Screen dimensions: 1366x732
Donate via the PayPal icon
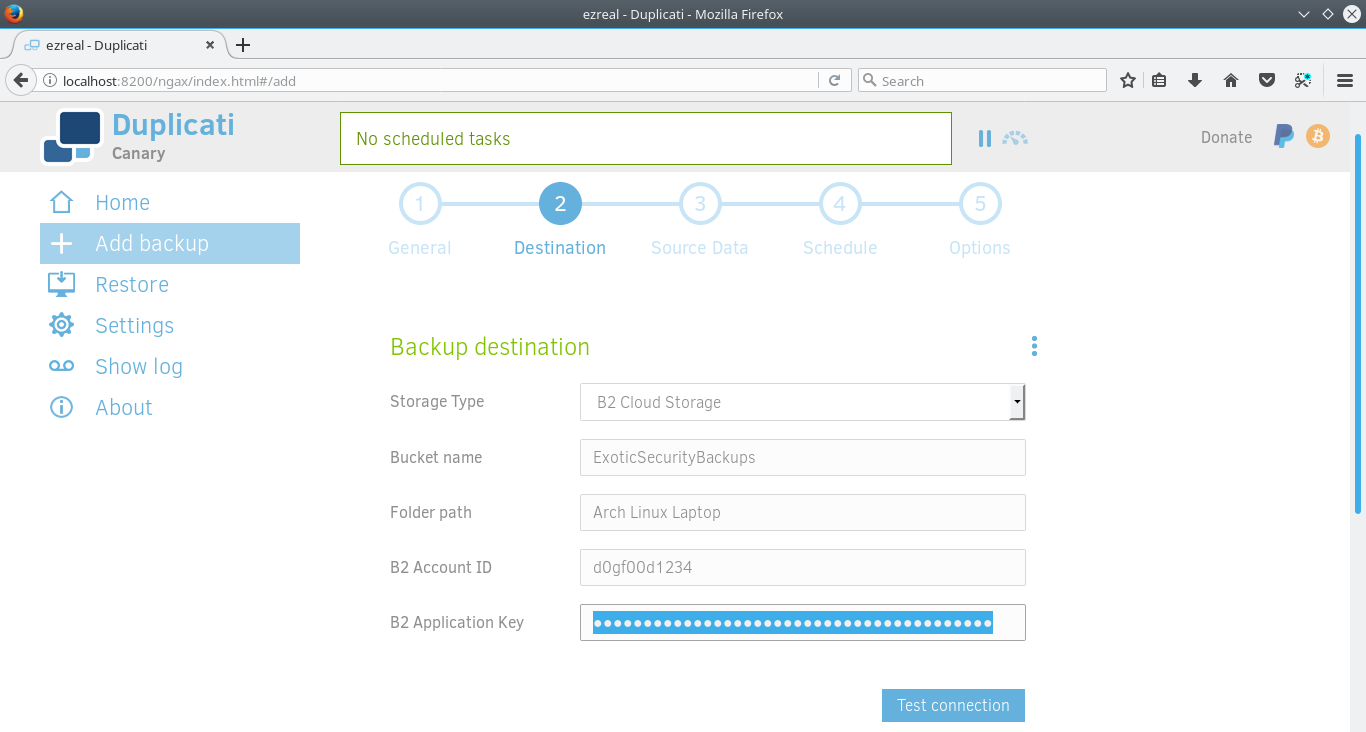point(1283,137)
